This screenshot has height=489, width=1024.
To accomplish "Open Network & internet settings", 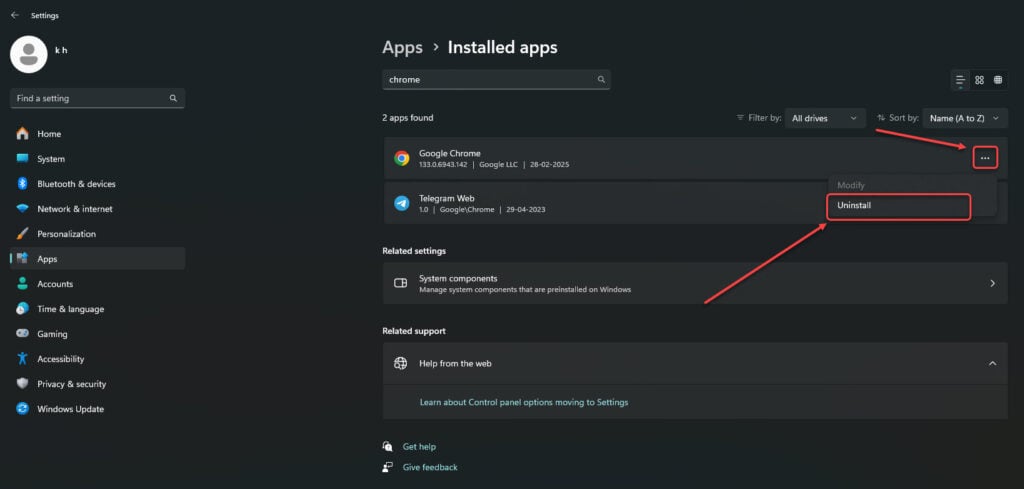I will (97, 209).
